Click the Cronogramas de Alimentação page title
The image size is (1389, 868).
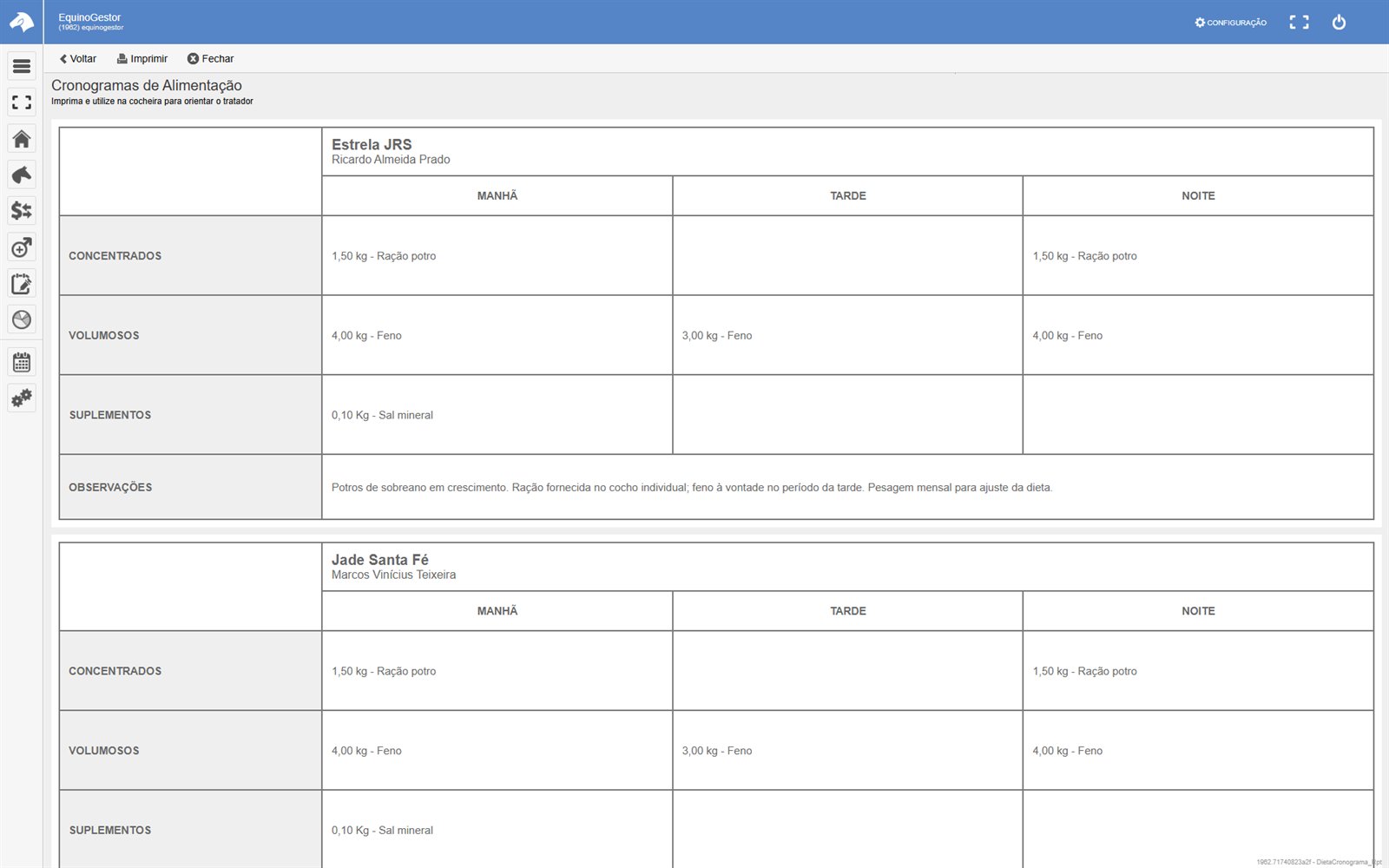[147, 85]
